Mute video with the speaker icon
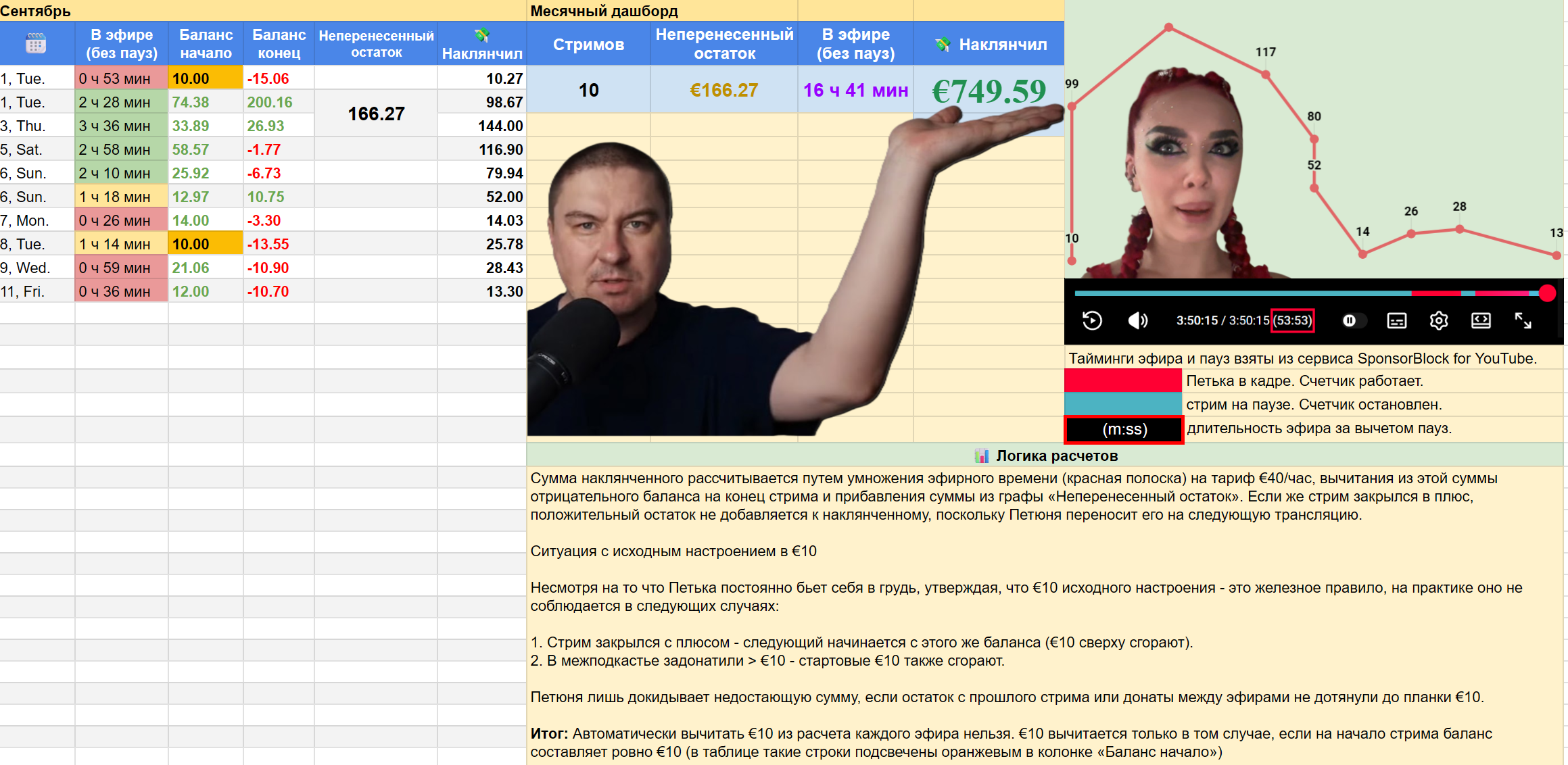The width and height of the screenshot is (1568, 765). tap(1138, 320)
